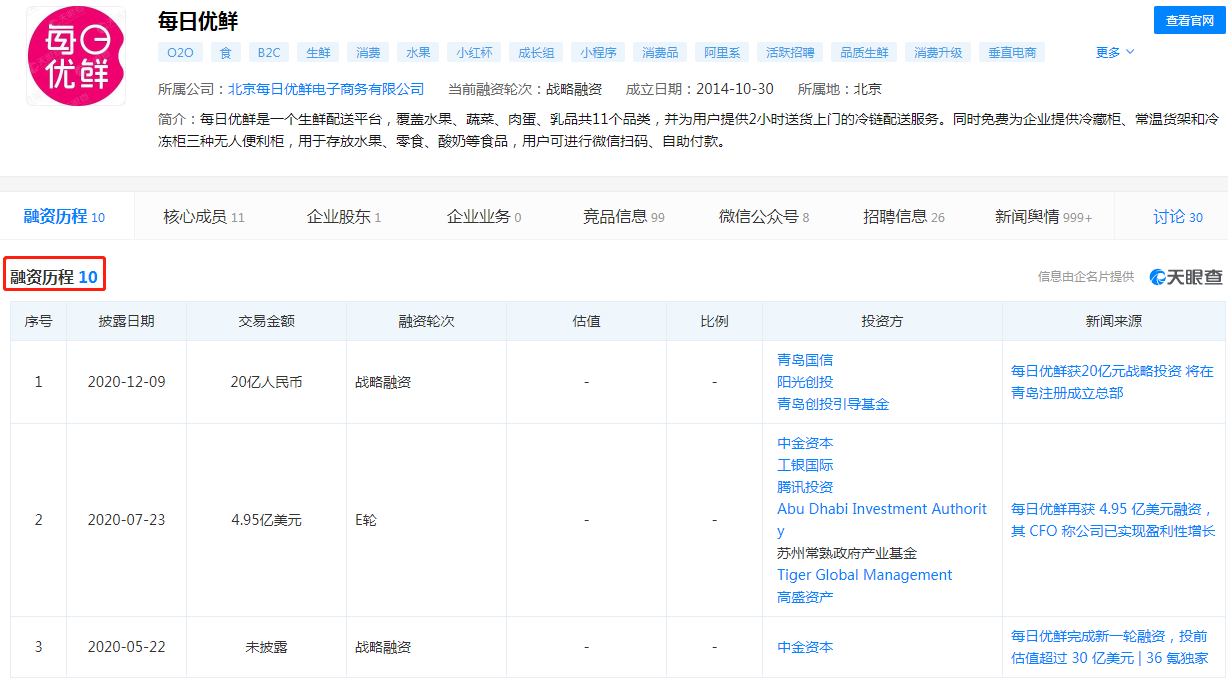This screenshot has height=678, width=1228.
Task: Open the 微信公众号 tab
Action: point(764,216)
